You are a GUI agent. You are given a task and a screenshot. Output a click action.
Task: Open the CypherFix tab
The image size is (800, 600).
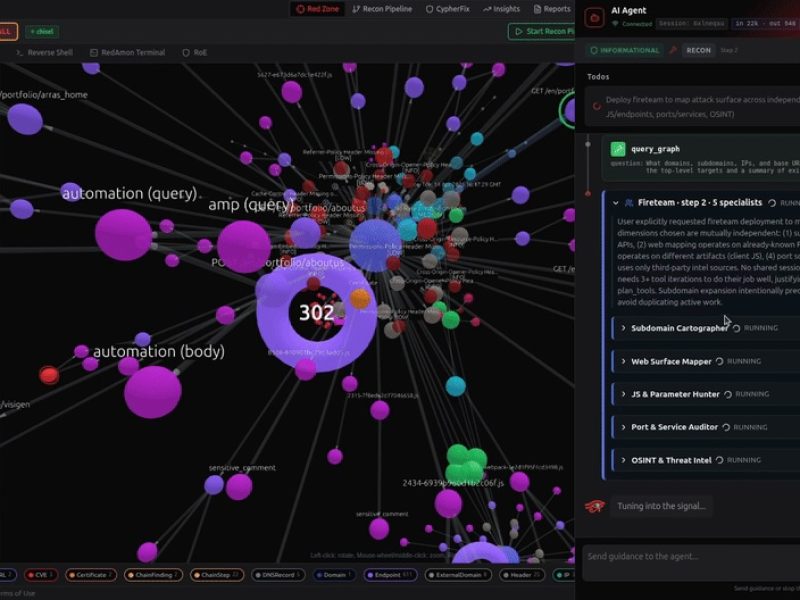click(x=447, y=9)
